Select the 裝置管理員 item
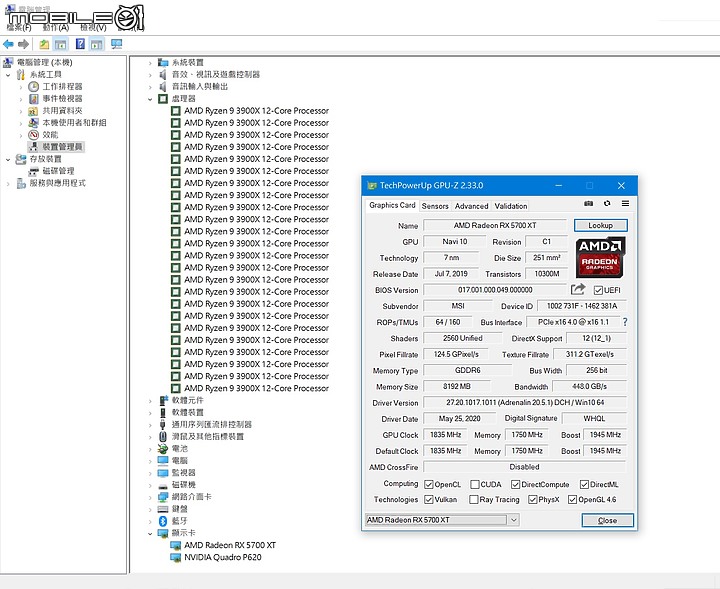Viewport: 720px width, 589px height. [x=62, y=147]
